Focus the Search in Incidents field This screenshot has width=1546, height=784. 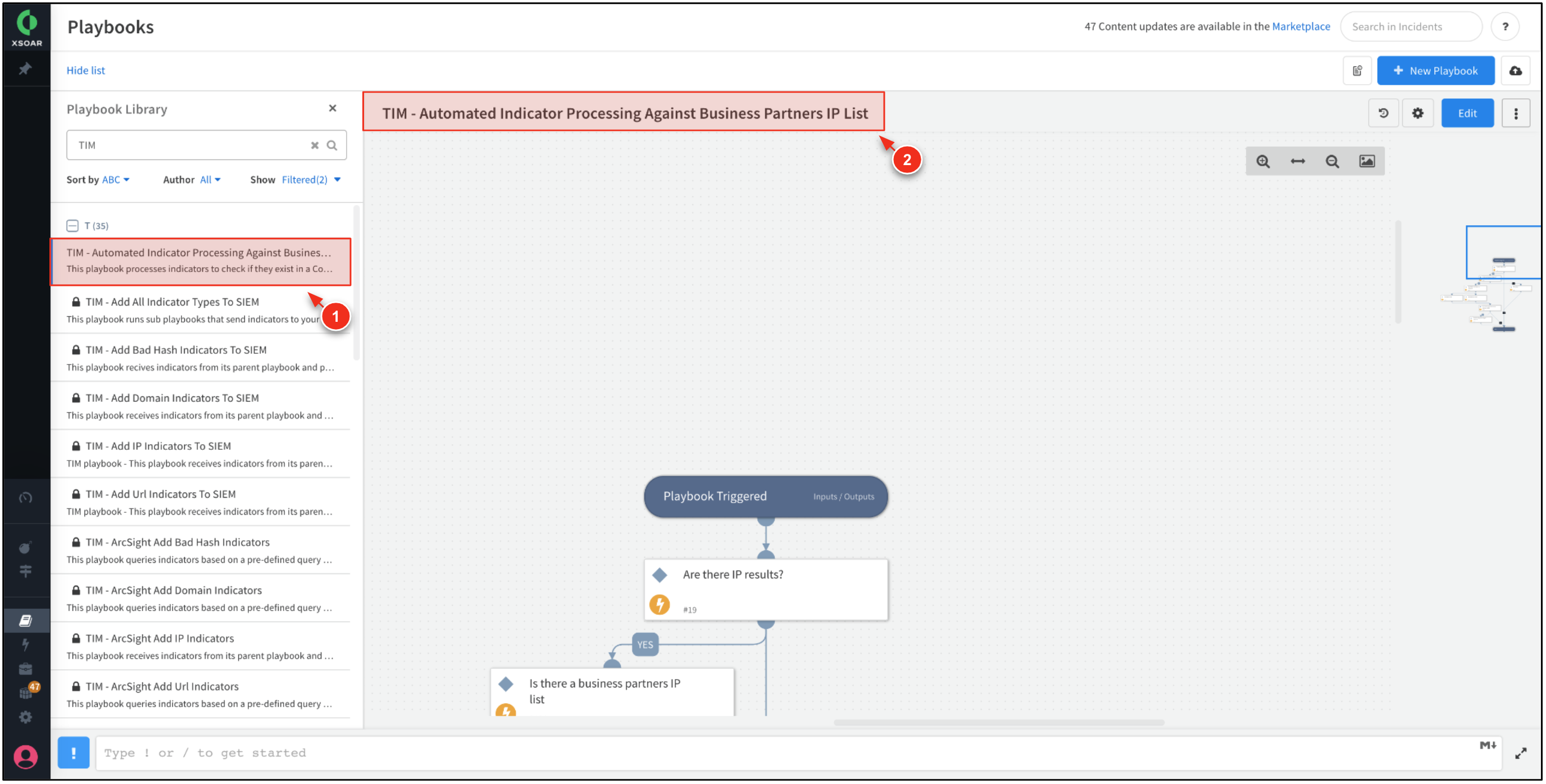(x=1411, y=26)
